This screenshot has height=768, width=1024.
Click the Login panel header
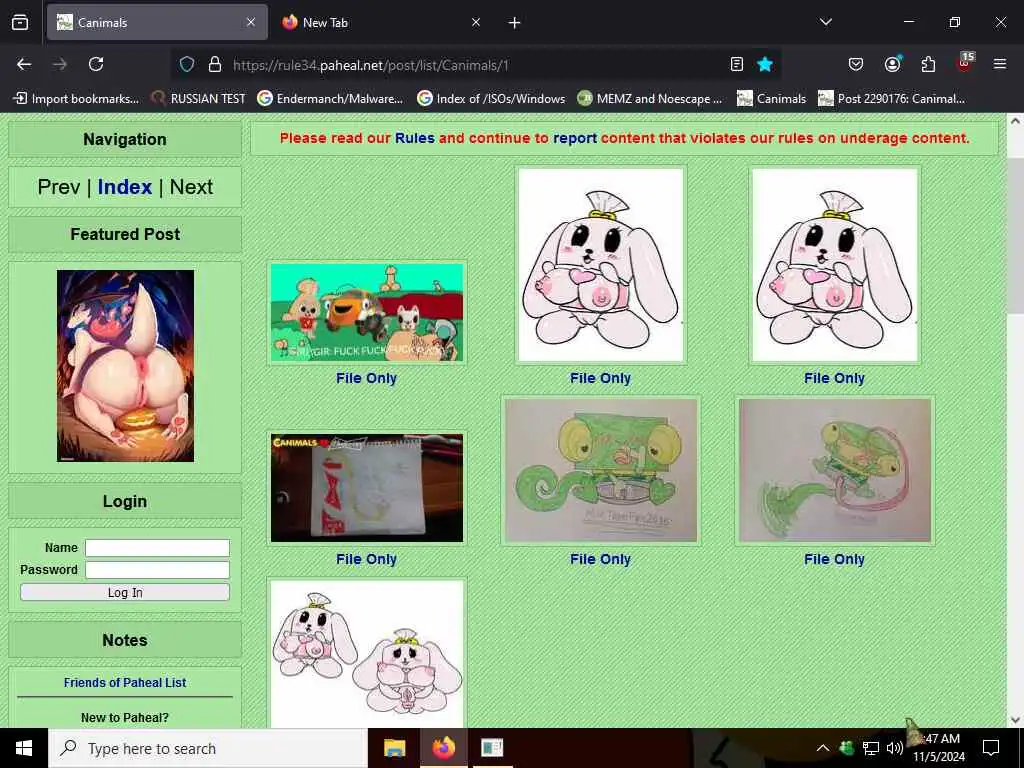(x=125, y=501)
